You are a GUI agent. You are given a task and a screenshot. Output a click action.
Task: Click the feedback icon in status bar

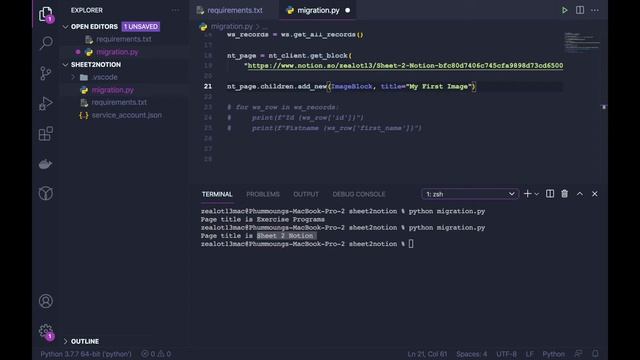pos(578,353)
